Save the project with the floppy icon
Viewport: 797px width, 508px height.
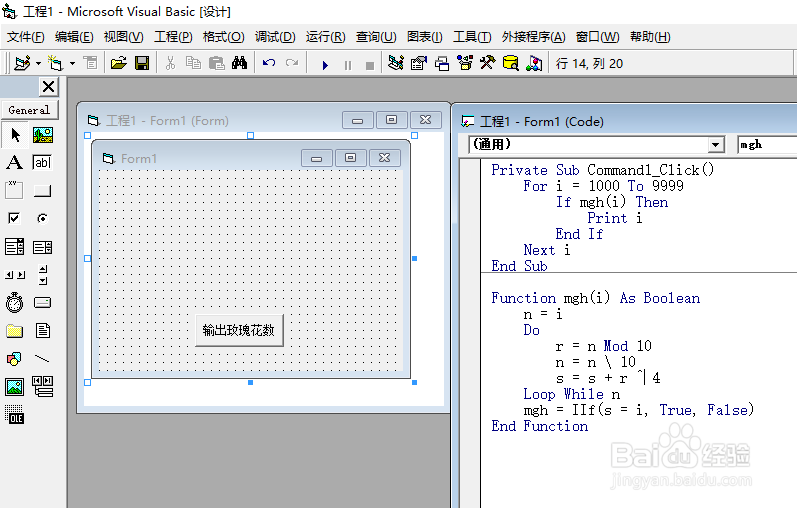(x=142, y=64)
